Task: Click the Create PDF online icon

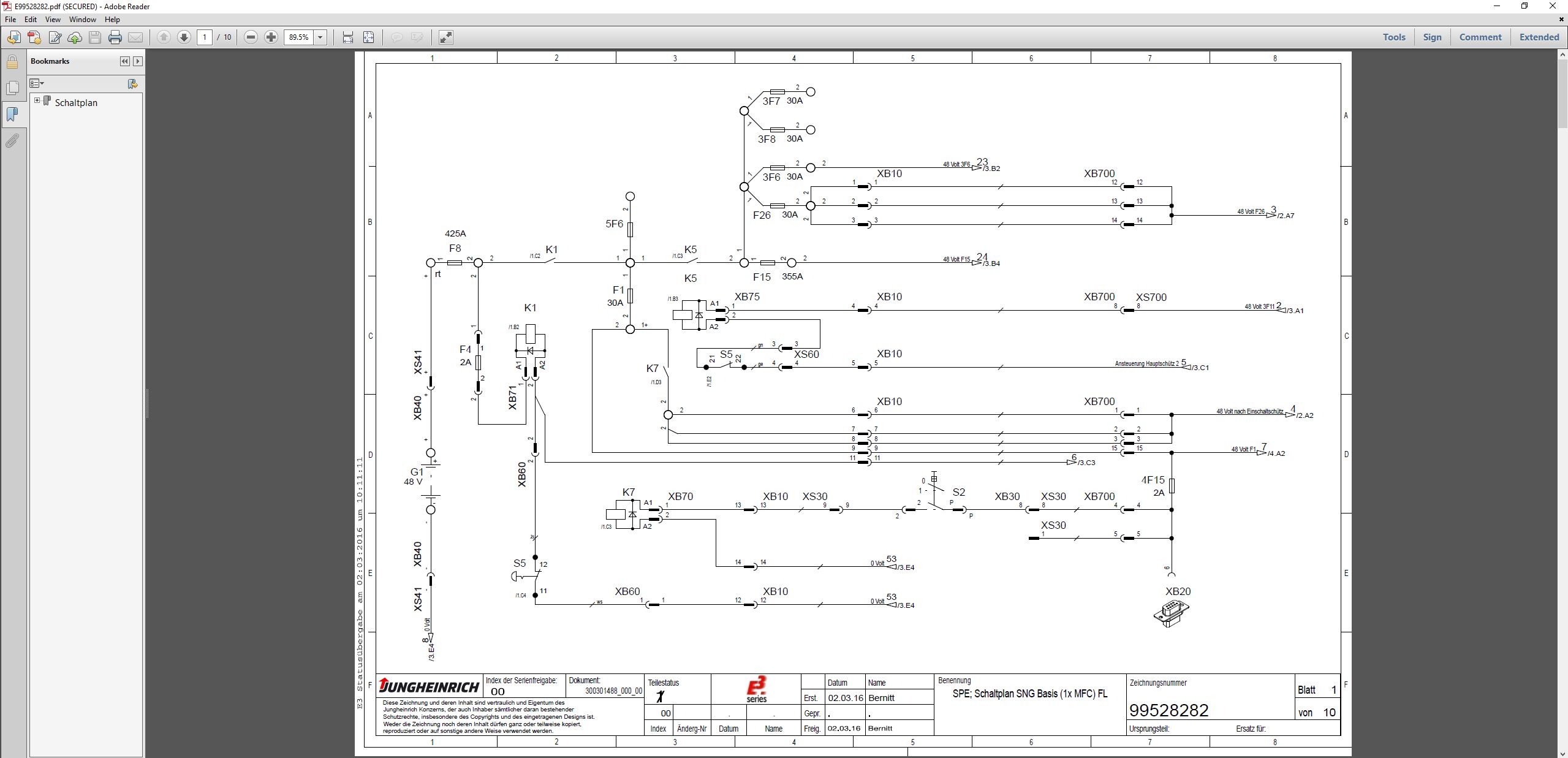Action: click(x=34, y=37)
